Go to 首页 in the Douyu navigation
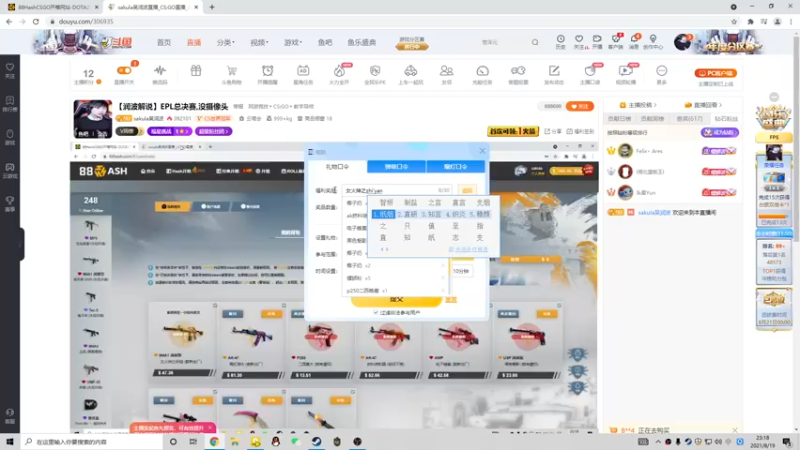 click(164, 42)
